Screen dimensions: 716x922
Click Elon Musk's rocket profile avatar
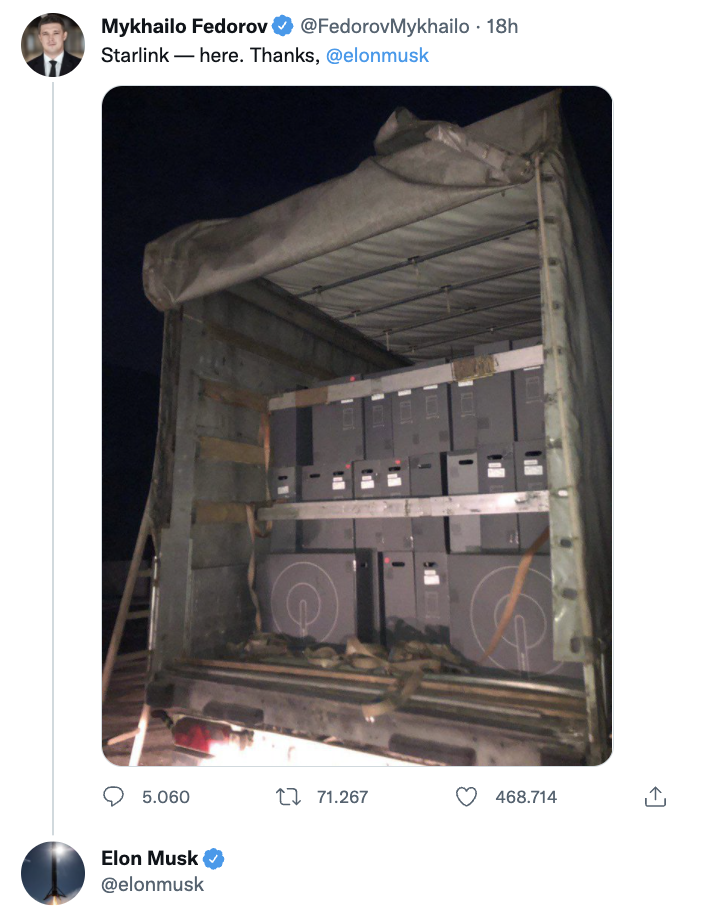53,873
